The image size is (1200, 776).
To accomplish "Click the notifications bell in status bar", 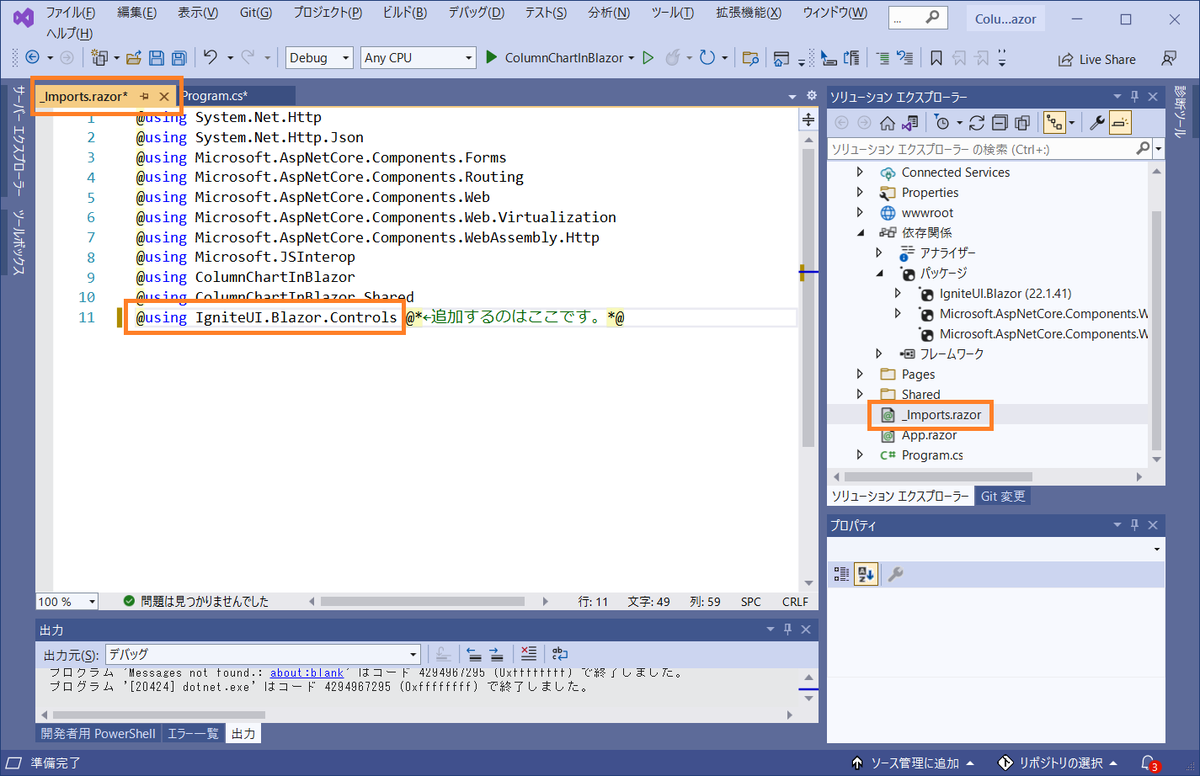I will coord(1149,763).
